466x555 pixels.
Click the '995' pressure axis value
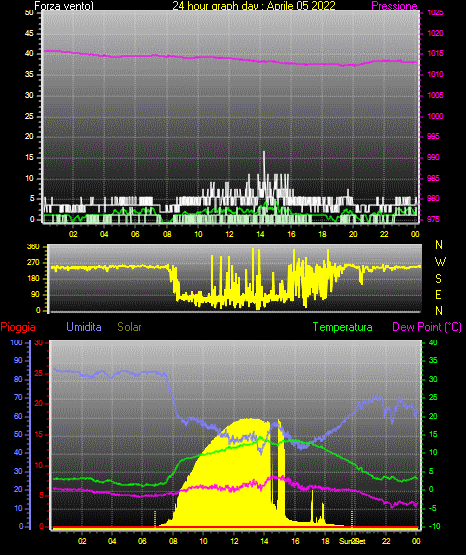[433, 136]
